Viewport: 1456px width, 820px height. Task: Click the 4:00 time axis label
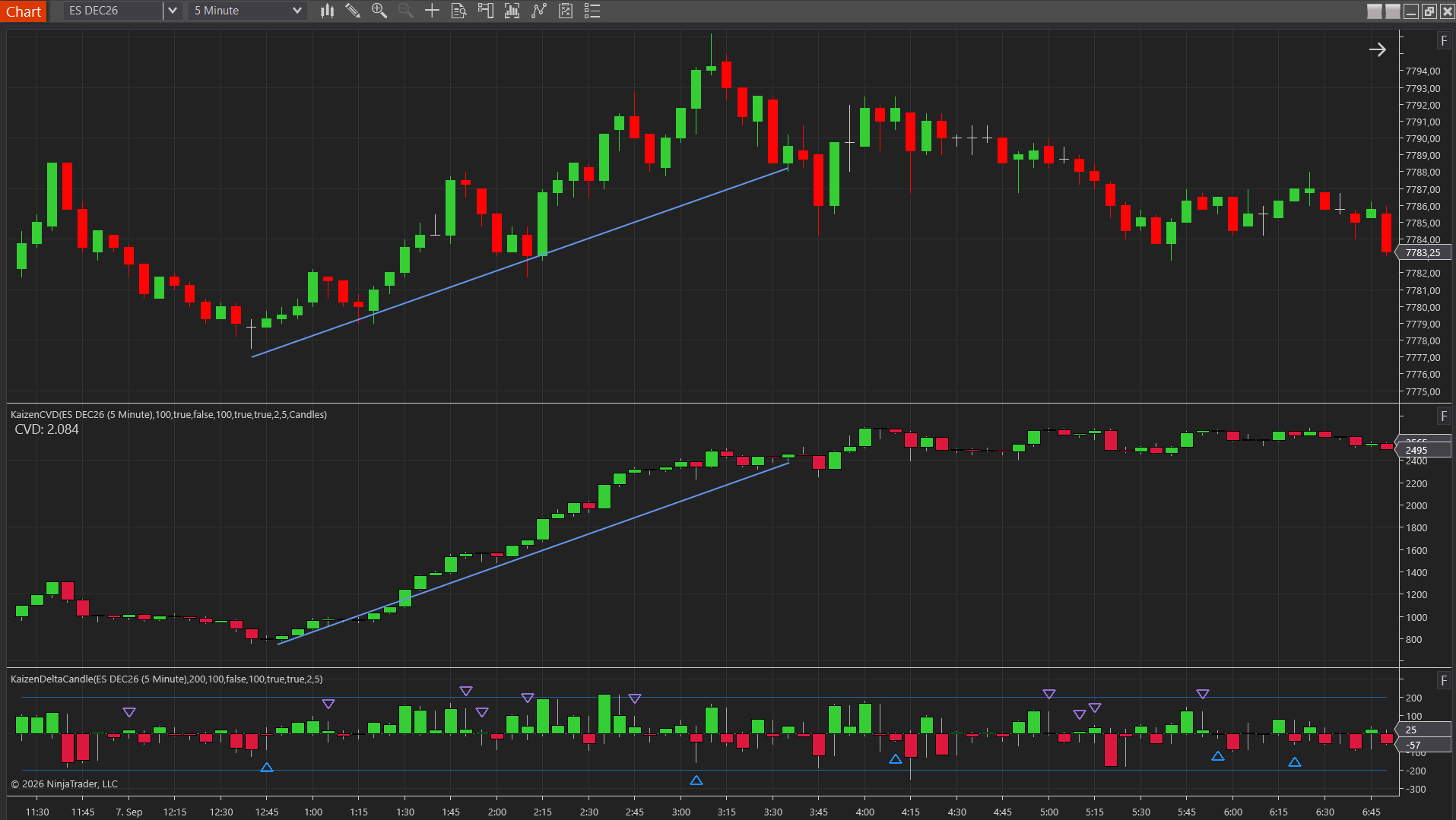pos(864,812)
